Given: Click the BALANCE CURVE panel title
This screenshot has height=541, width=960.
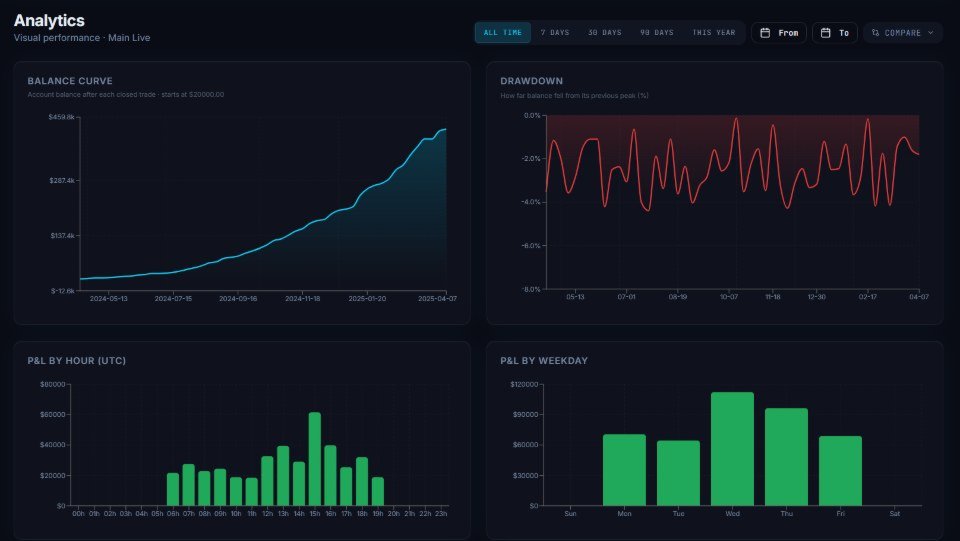Looking at the screenshot, I should click(70, 81).
